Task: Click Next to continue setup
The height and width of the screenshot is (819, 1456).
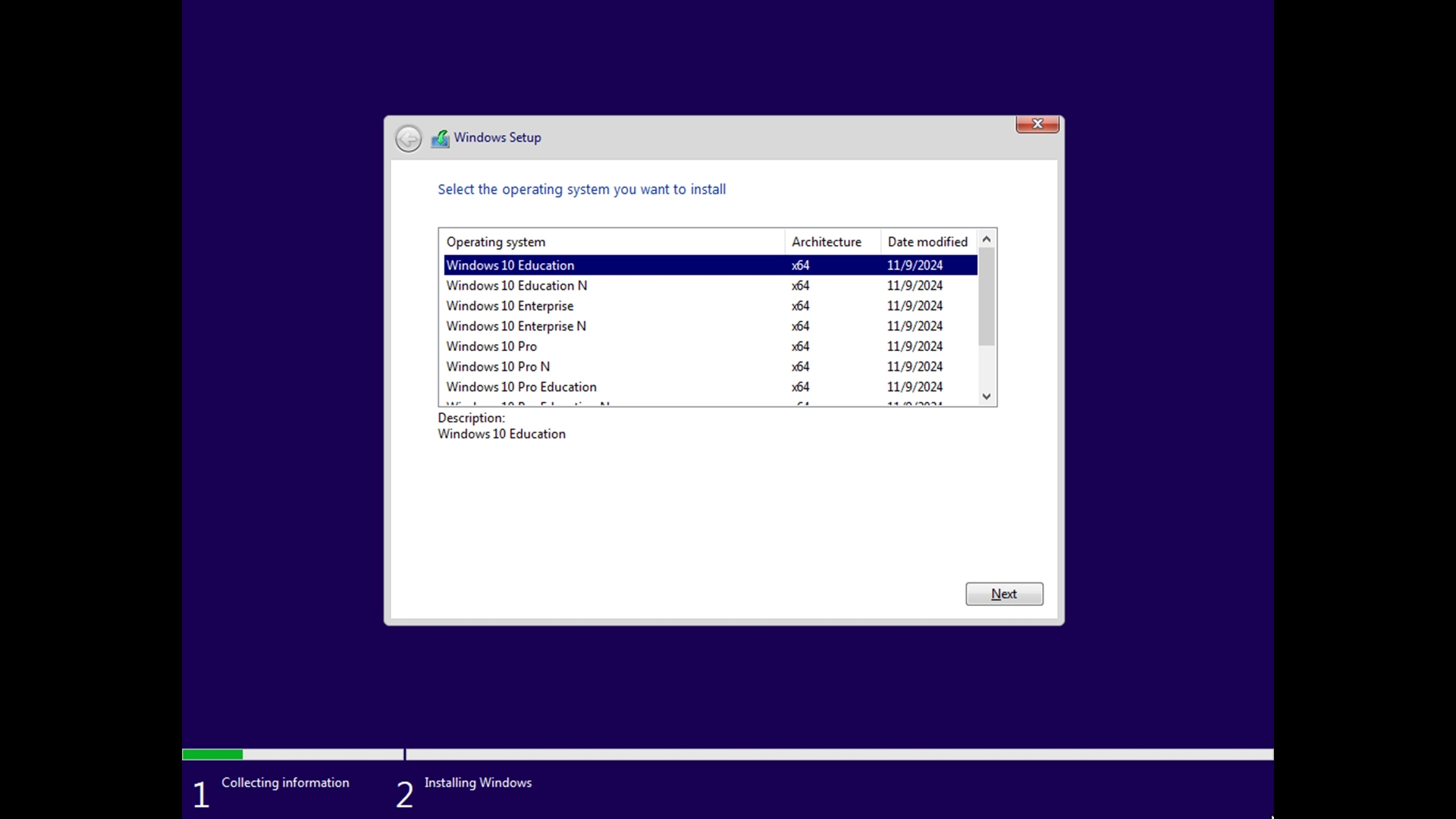Action: tap(1004, 594)
